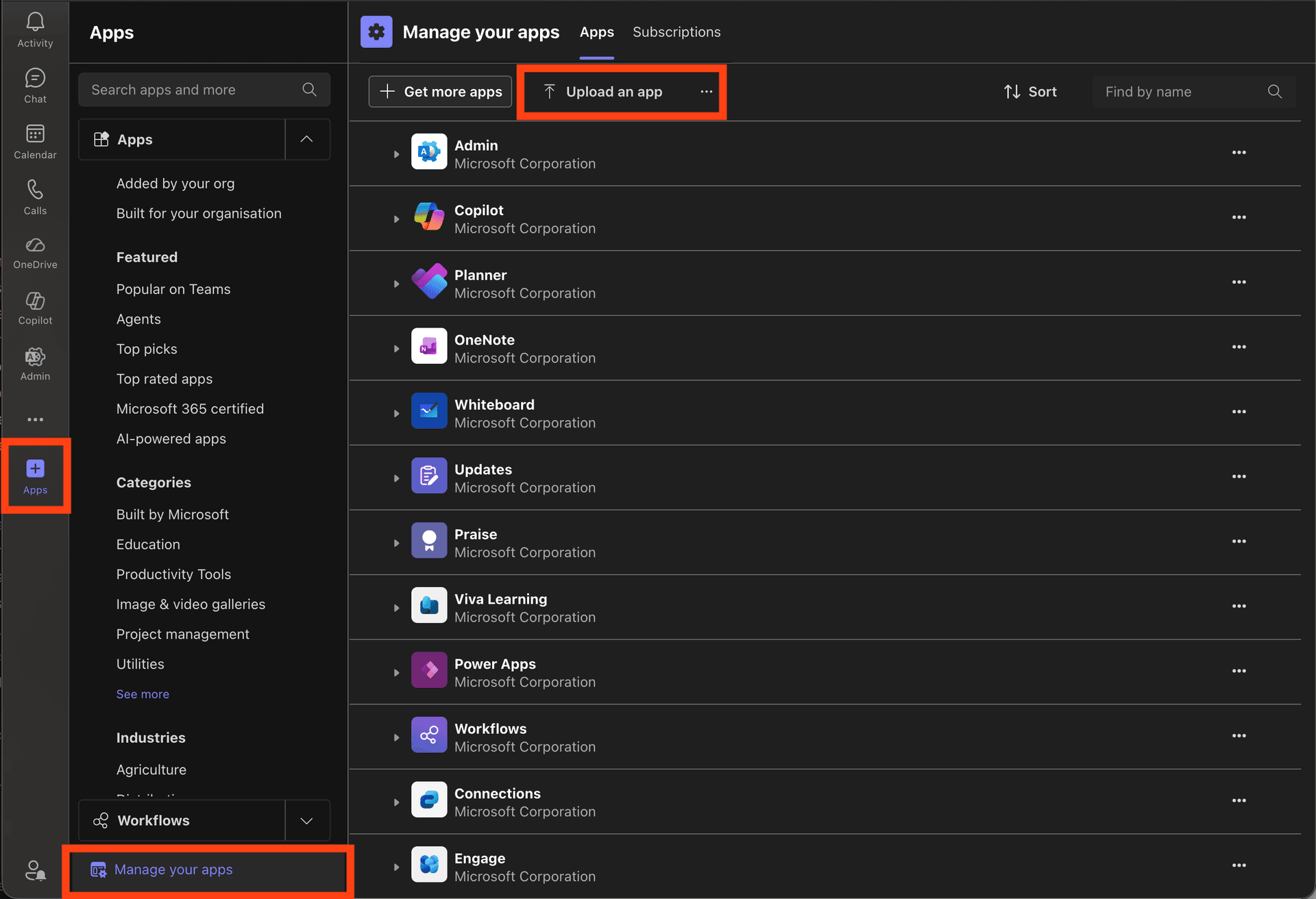1316x899 pixels.
Task: Click the Whiteboard app icon
Action: [429, 410]
